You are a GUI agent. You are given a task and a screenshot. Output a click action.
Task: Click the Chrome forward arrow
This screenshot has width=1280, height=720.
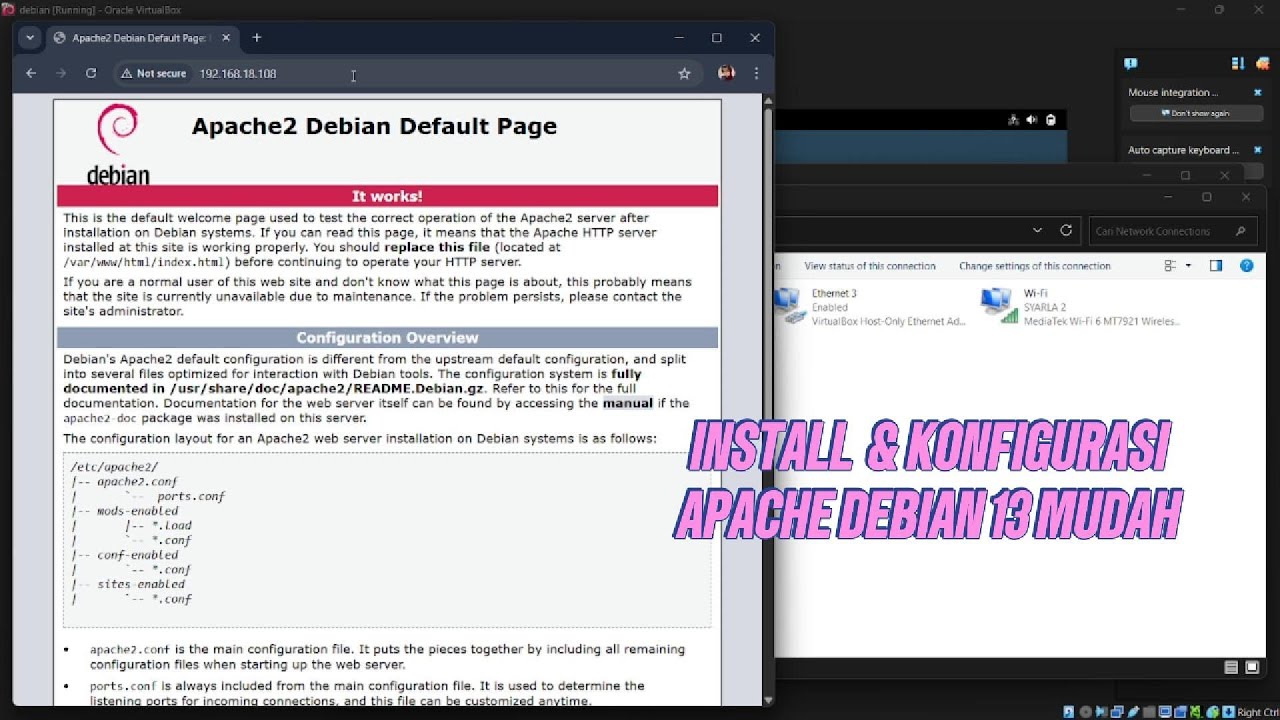tap(61, 73)
